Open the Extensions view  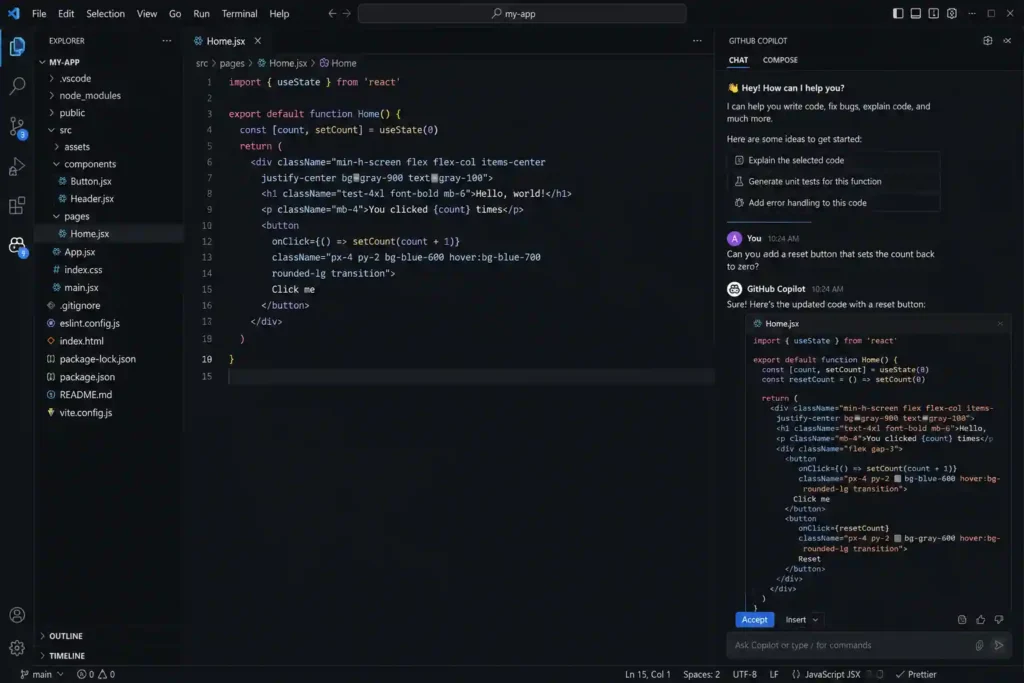tap(17, 206)
